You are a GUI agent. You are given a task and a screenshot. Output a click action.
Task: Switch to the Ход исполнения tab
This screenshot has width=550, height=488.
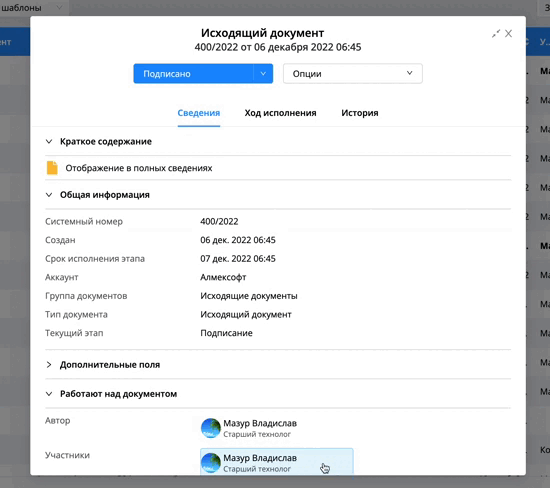pyautogui.click(x=280, y=113)
